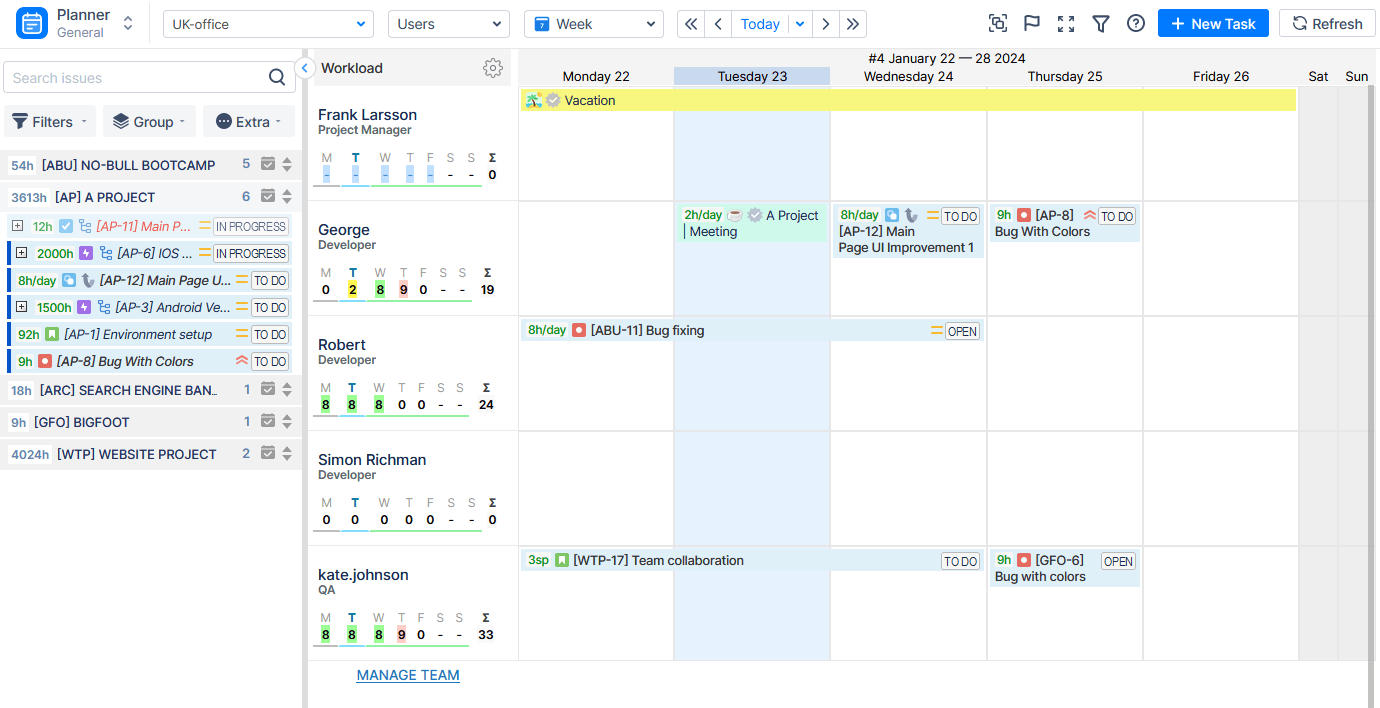
Task: Open the Week view dropdown
Action: (594, 23)
